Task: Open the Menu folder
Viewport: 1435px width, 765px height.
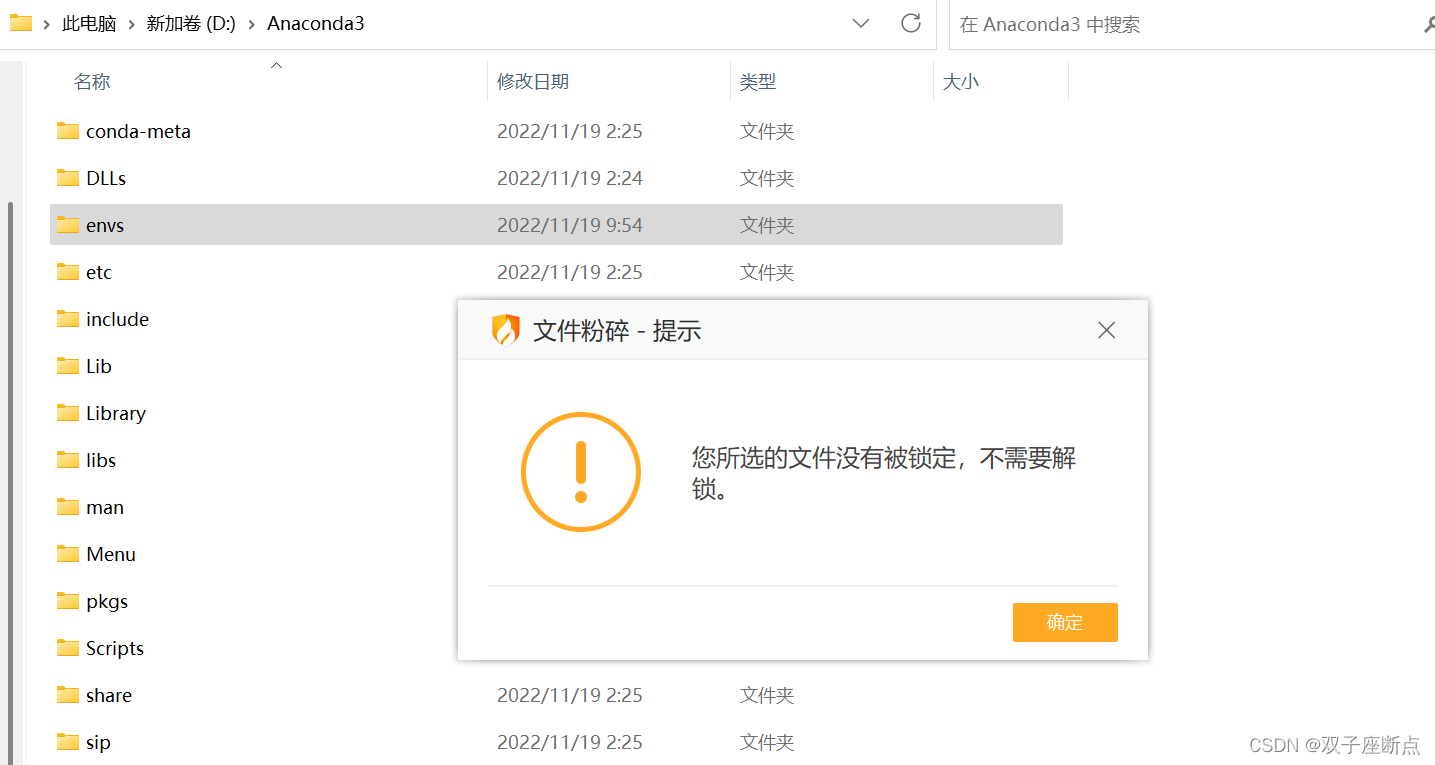Action: (x=110, y=554)
